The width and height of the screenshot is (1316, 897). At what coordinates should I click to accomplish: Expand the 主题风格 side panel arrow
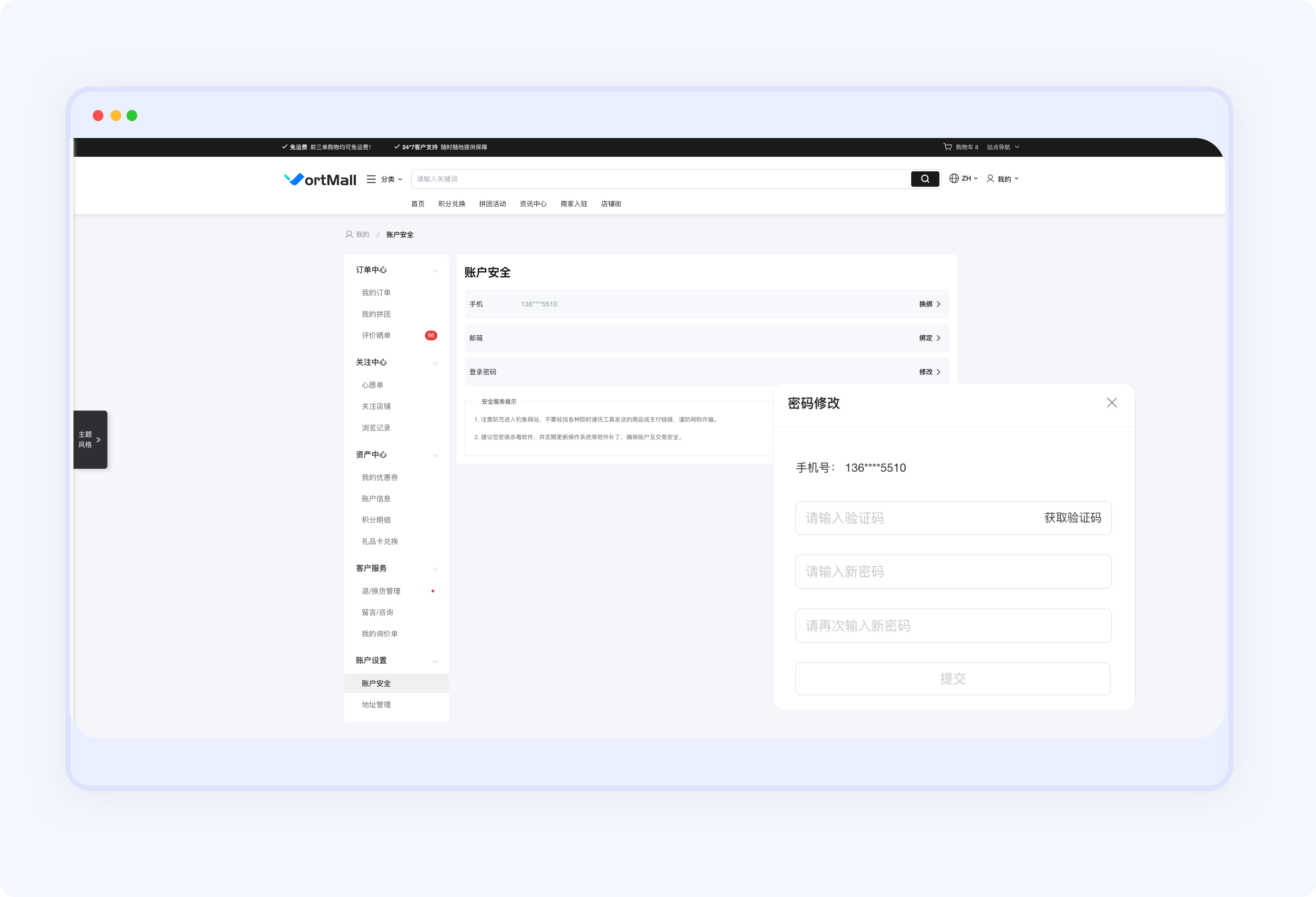pyautogui.click(x=99, y=439)
